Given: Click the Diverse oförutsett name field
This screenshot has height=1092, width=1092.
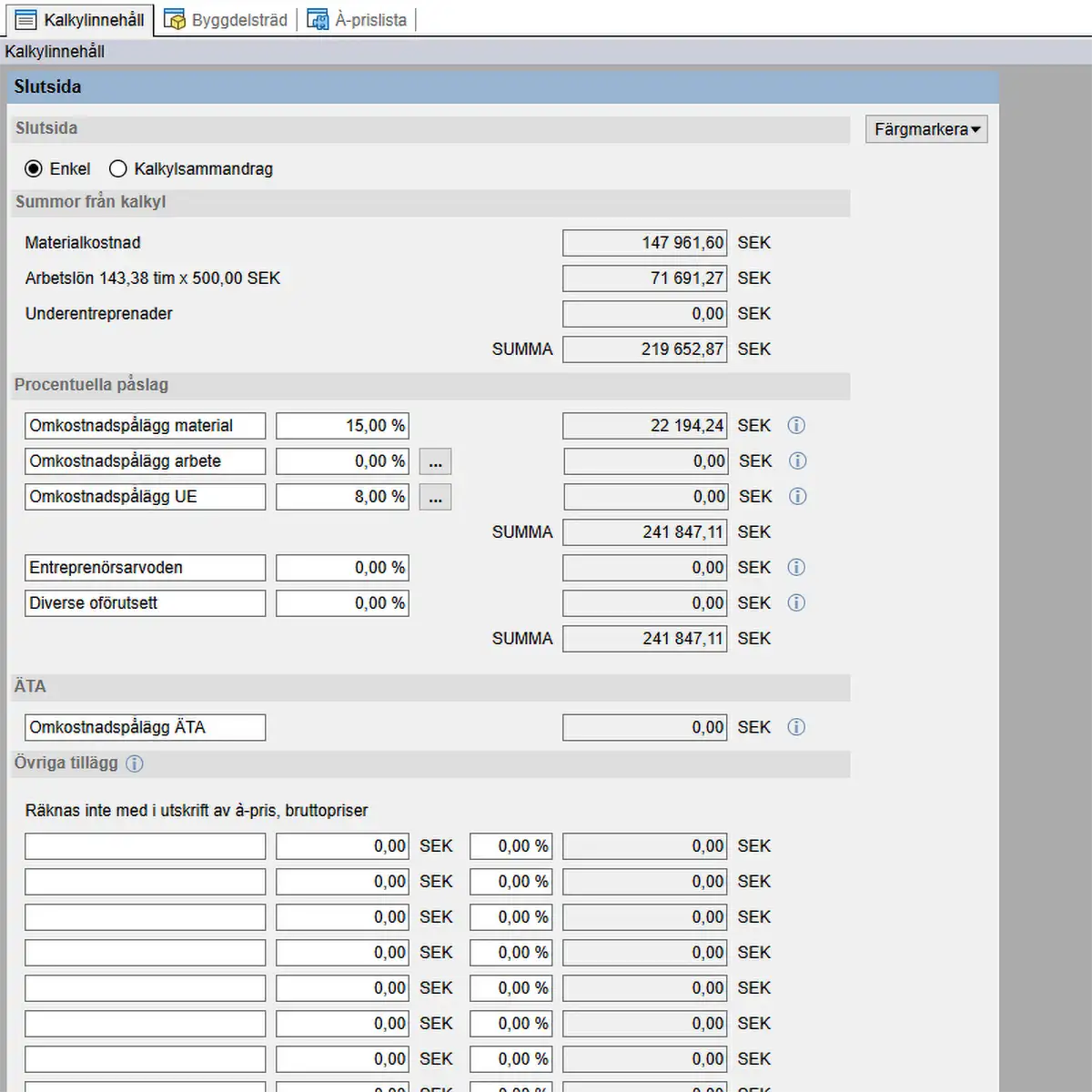Looking at the screenshot, I should [145, 603].
